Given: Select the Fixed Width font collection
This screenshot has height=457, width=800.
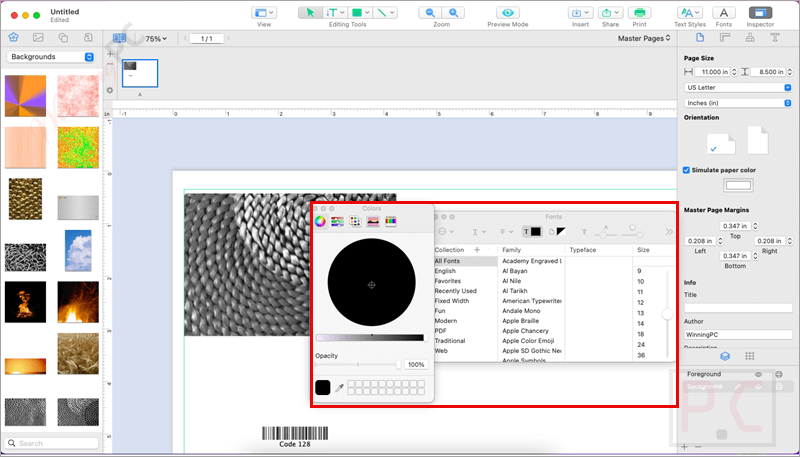Looking at the screenshot, I should point(452,301).
